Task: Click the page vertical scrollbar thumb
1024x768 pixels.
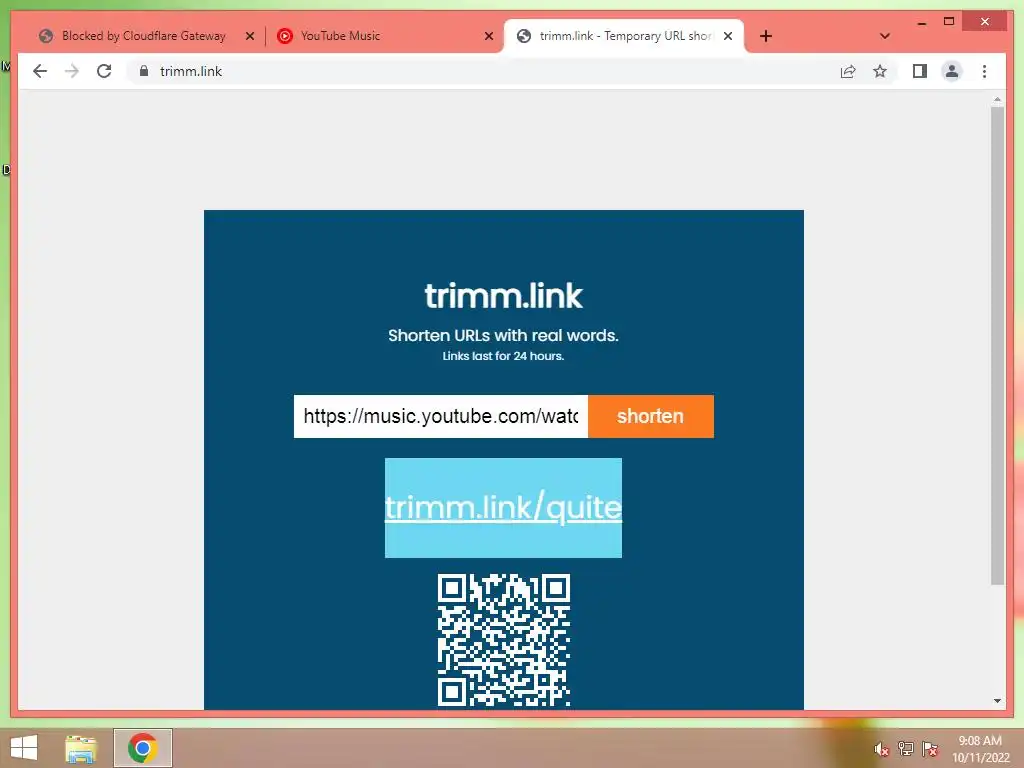Action: coord(997,345)
